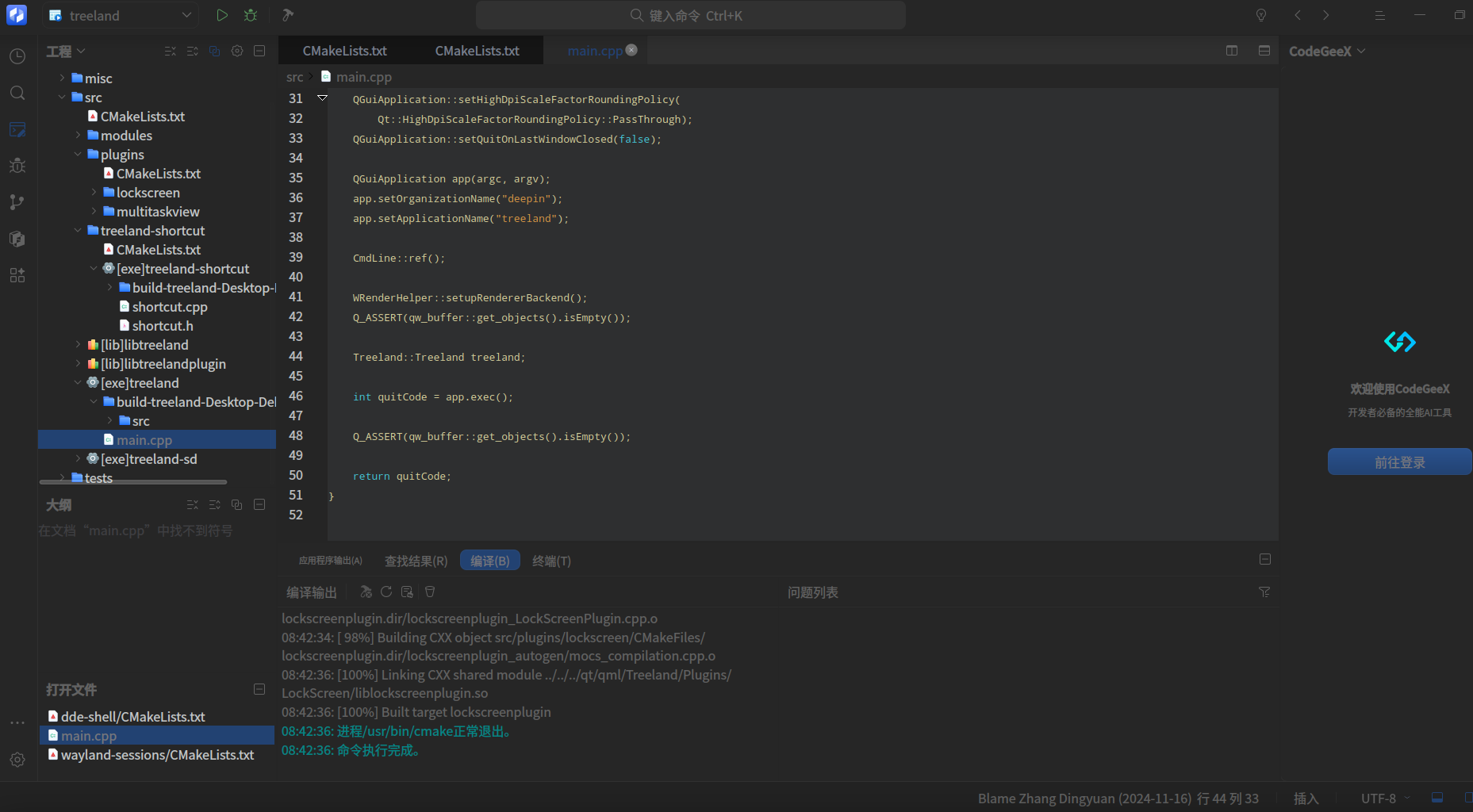Expand the lockscreen folder
This screenshot has height=812, width=1473.
(94, 192)
